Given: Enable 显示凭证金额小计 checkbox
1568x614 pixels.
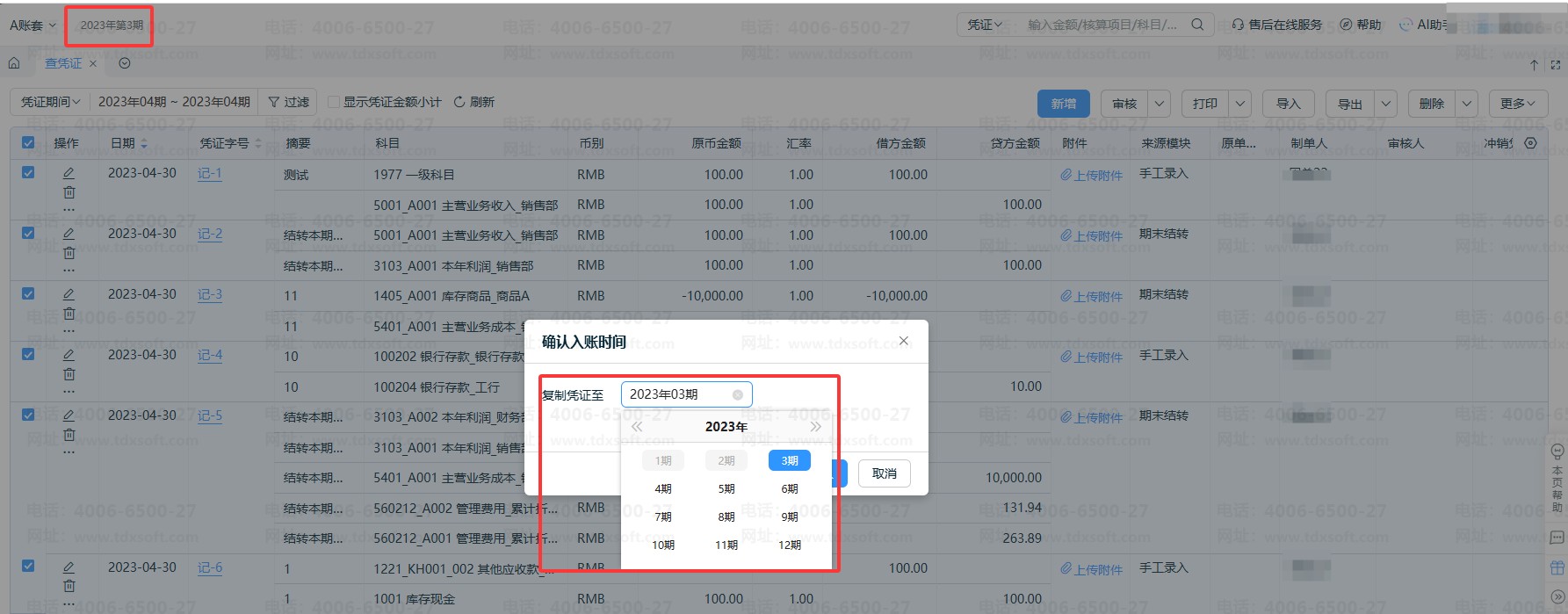Looking at the screenshot, I should (x=334, y=102).
